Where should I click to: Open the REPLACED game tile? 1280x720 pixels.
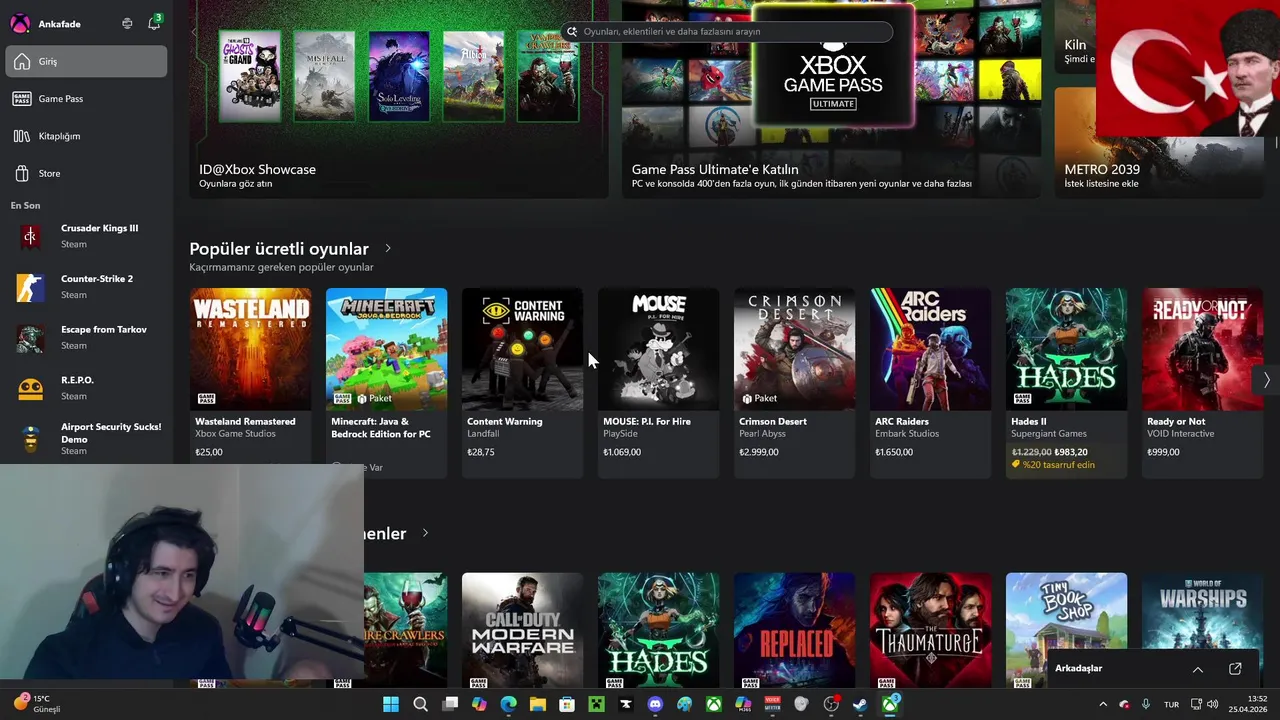click(x=794, y=630)
